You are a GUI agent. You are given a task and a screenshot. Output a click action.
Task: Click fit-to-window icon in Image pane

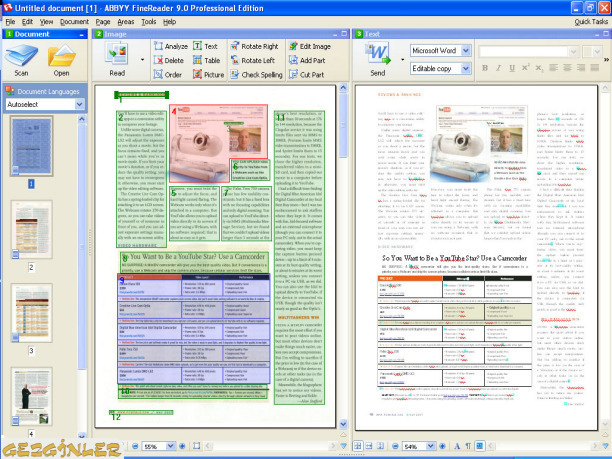pyautogui.click(x=197, y=446)
